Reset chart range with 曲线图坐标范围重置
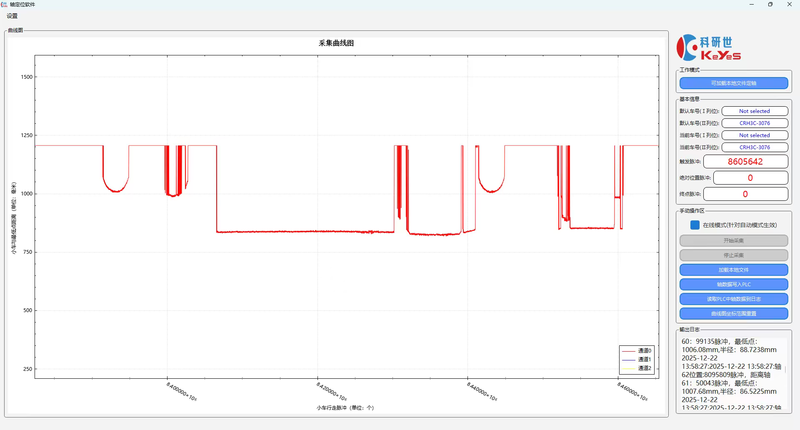The width and height of the screenshot is (800, 430). (734, 313)
